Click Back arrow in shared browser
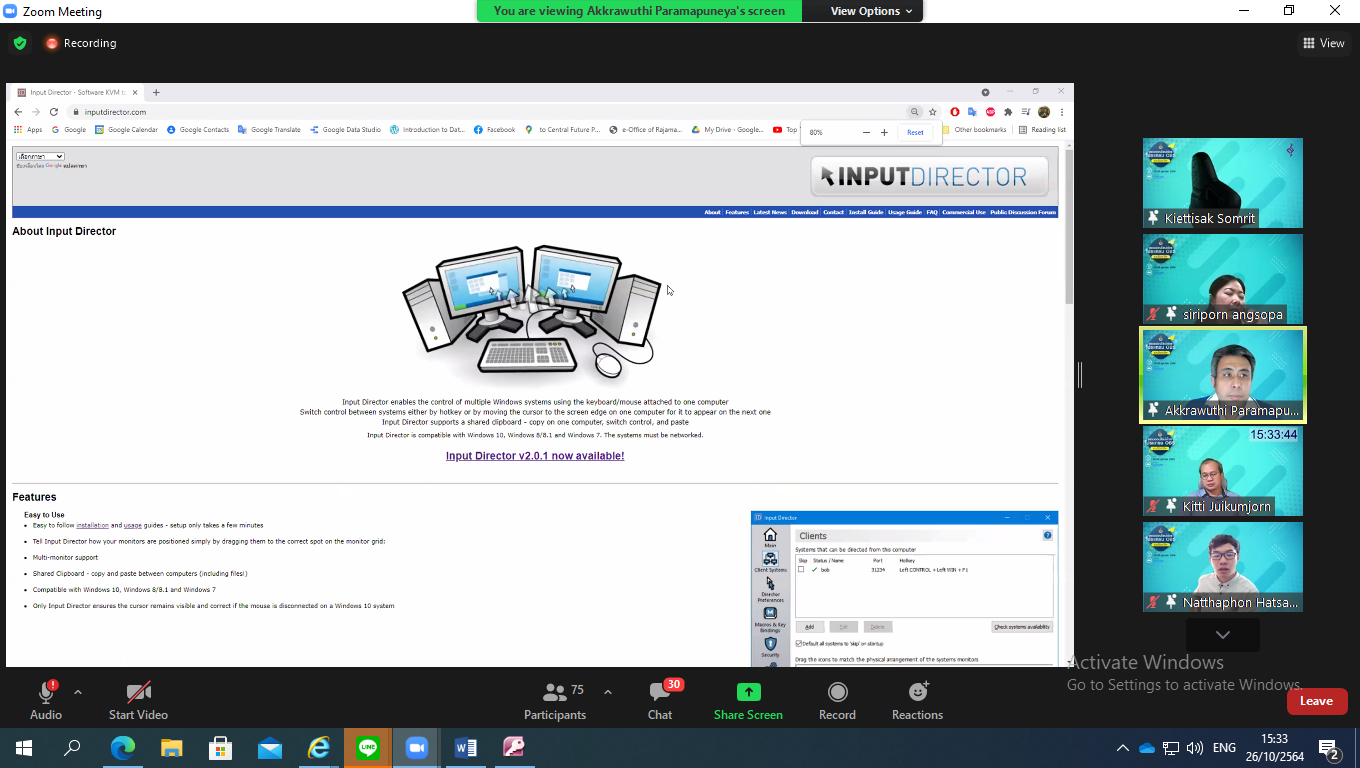Image resolution: width=1360 pixels, height=768 pixels. (18, 112)
